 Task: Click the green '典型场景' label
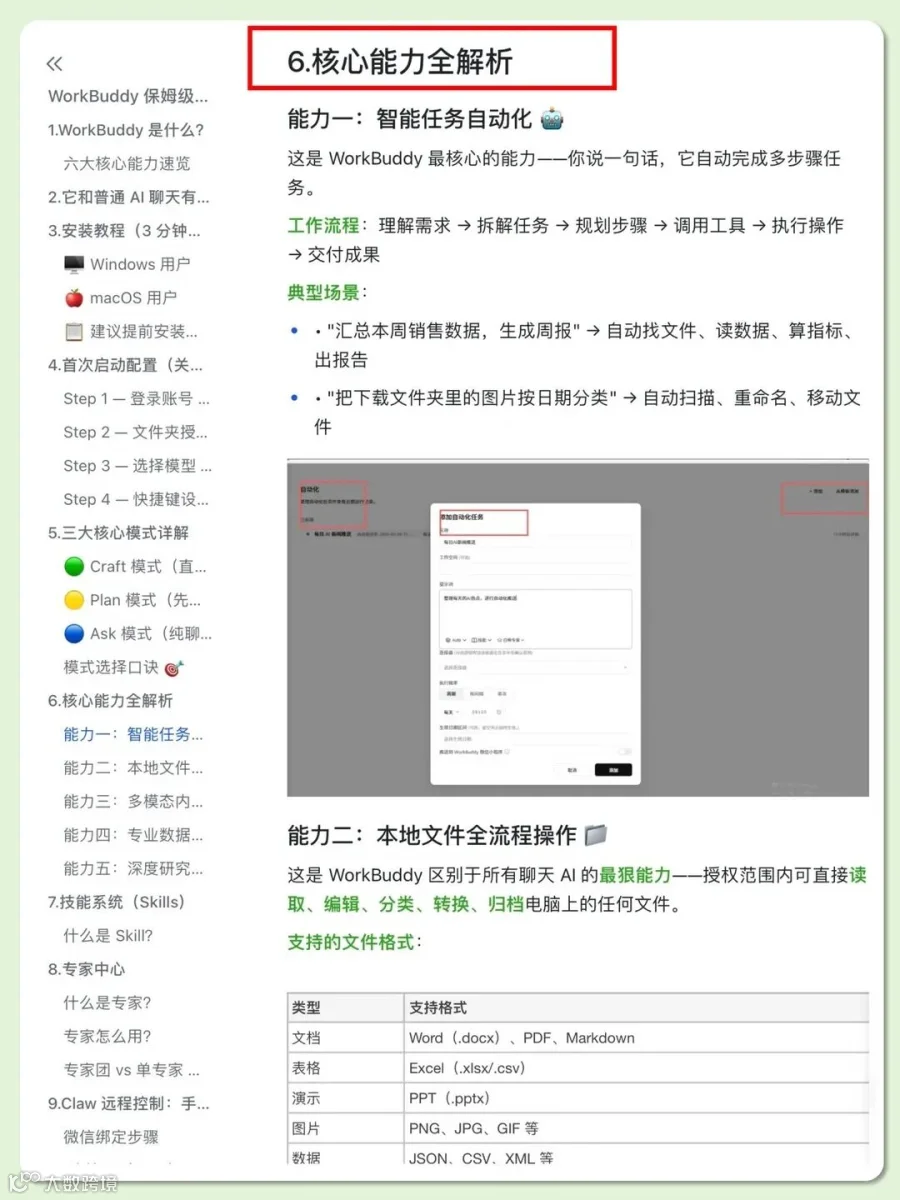(324, 293)
